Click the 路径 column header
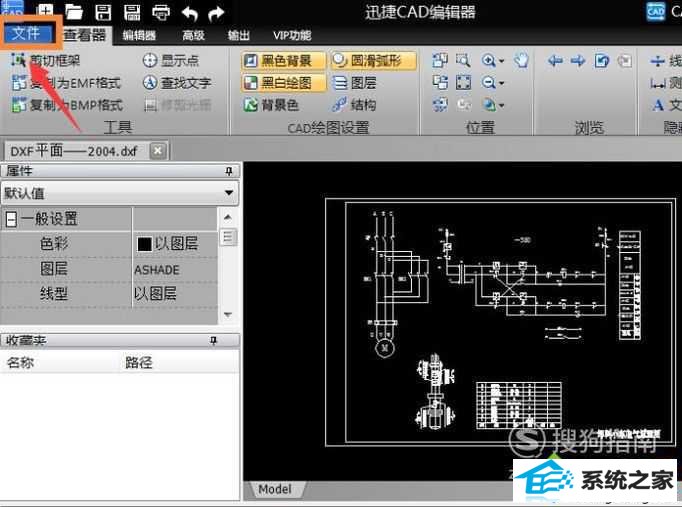Viewport: 682px width, 507px height. pos(138,362)
